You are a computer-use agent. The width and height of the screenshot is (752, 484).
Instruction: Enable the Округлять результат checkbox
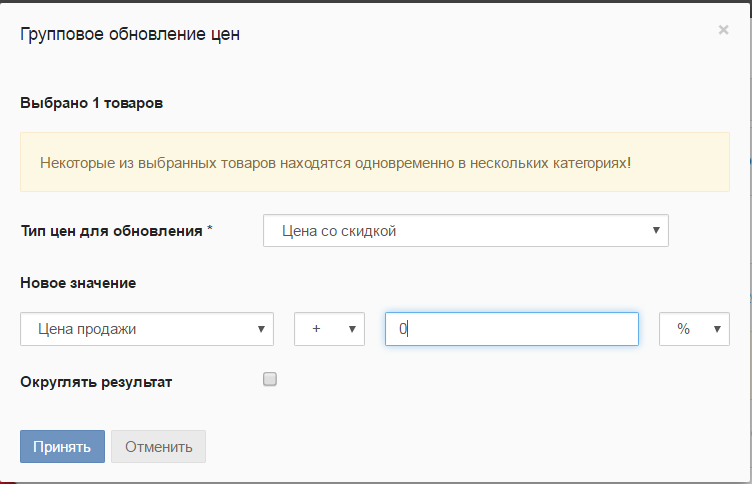pos(270,379)
